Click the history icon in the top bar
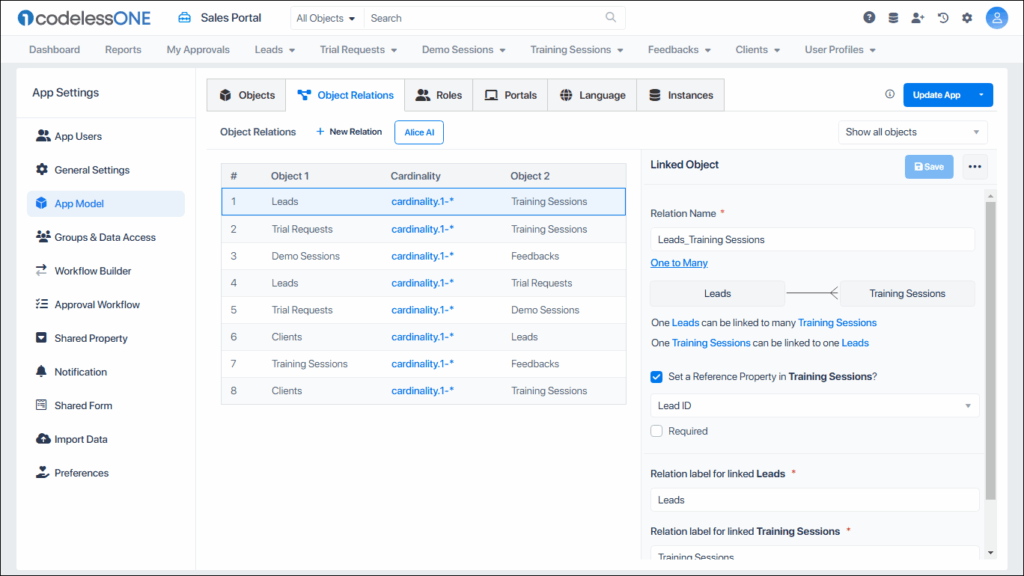Image resolution: width=1024 pixels, height=576 pixels. pos(941,17)
